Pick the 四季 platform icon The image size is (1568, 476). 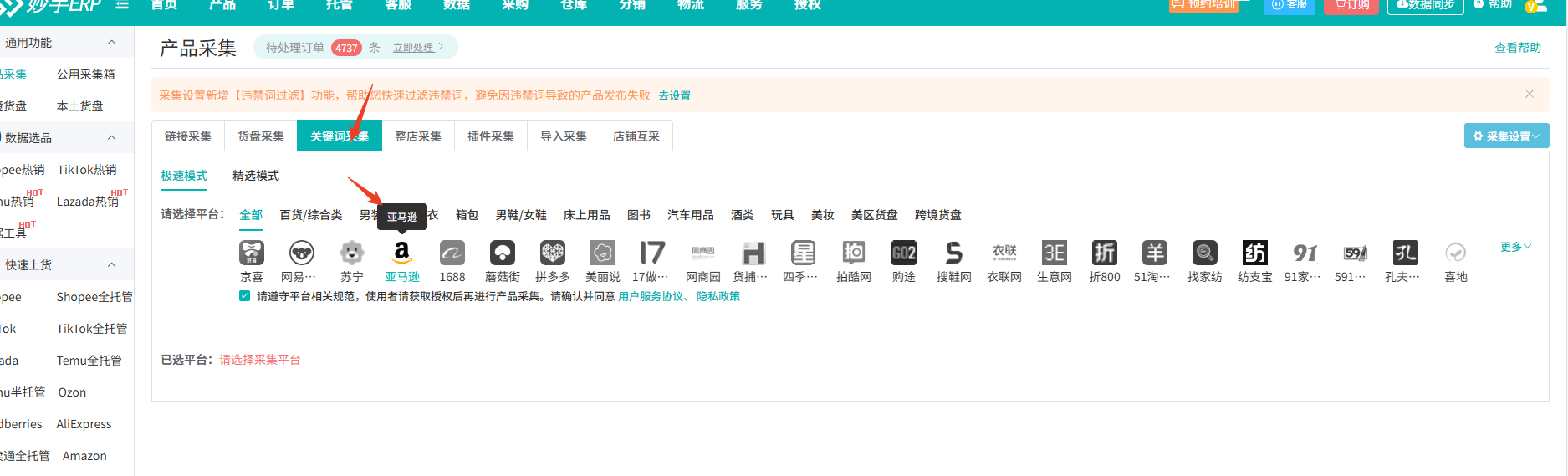(804, 253)
